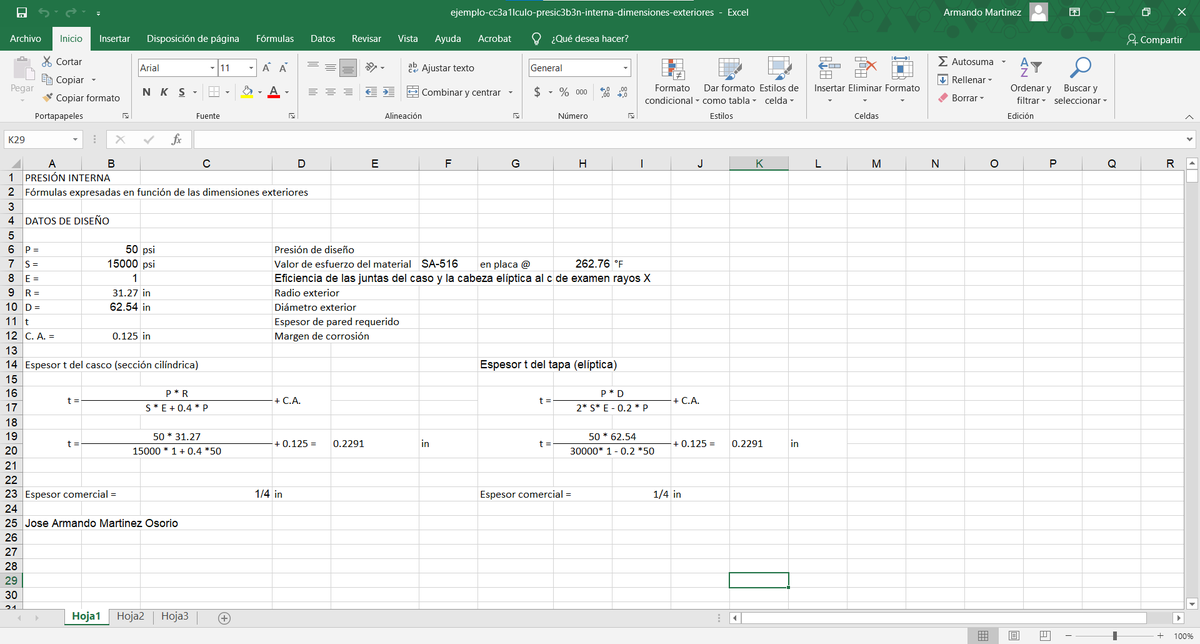Apply thousands separator 000 style
Image resolution: width=1200 pixels, height=644 pixels.
(x=581, y=92)
